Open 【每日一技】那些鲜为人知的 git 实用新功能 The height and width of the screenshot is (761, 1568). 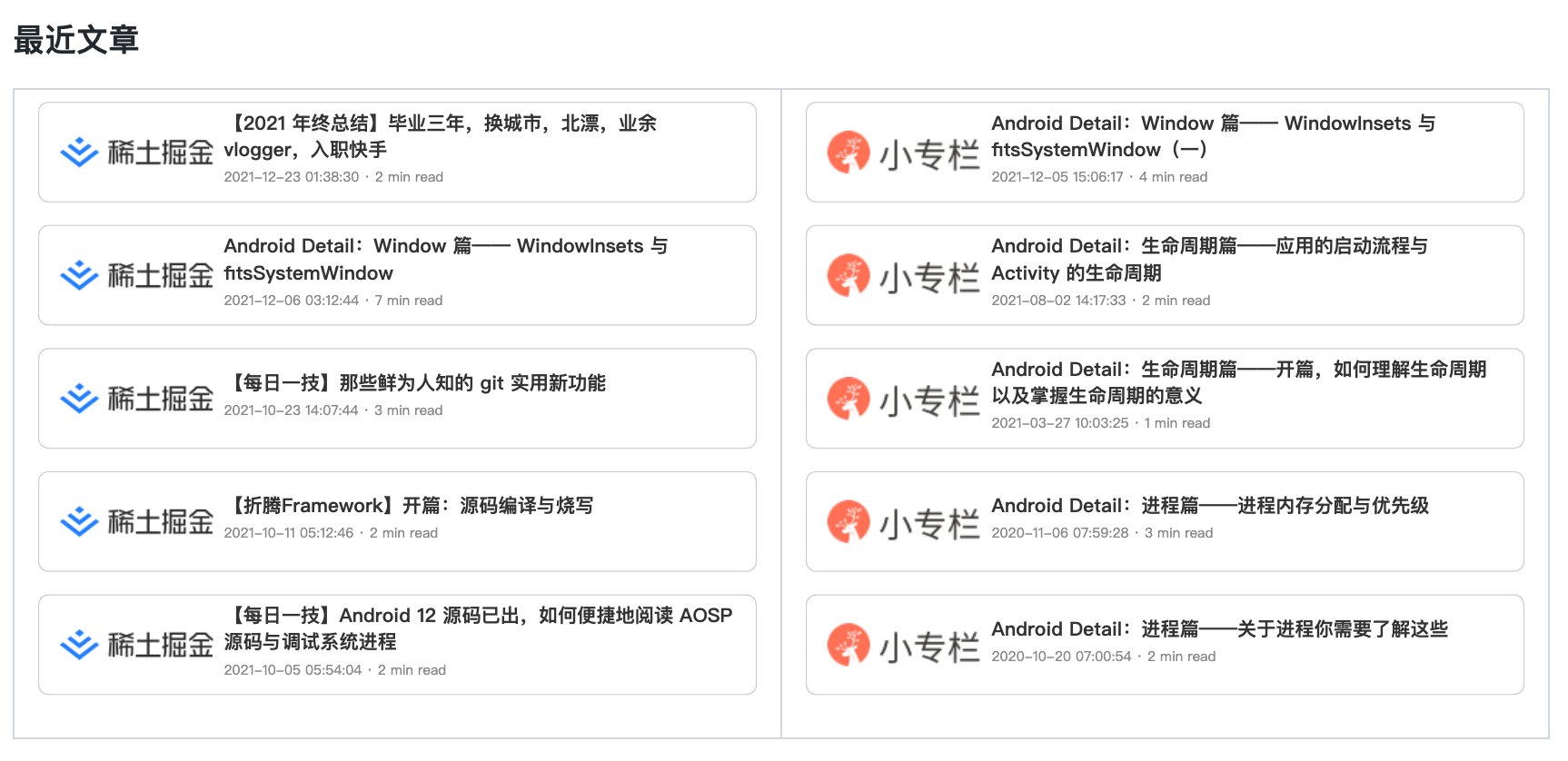[415, 383]
